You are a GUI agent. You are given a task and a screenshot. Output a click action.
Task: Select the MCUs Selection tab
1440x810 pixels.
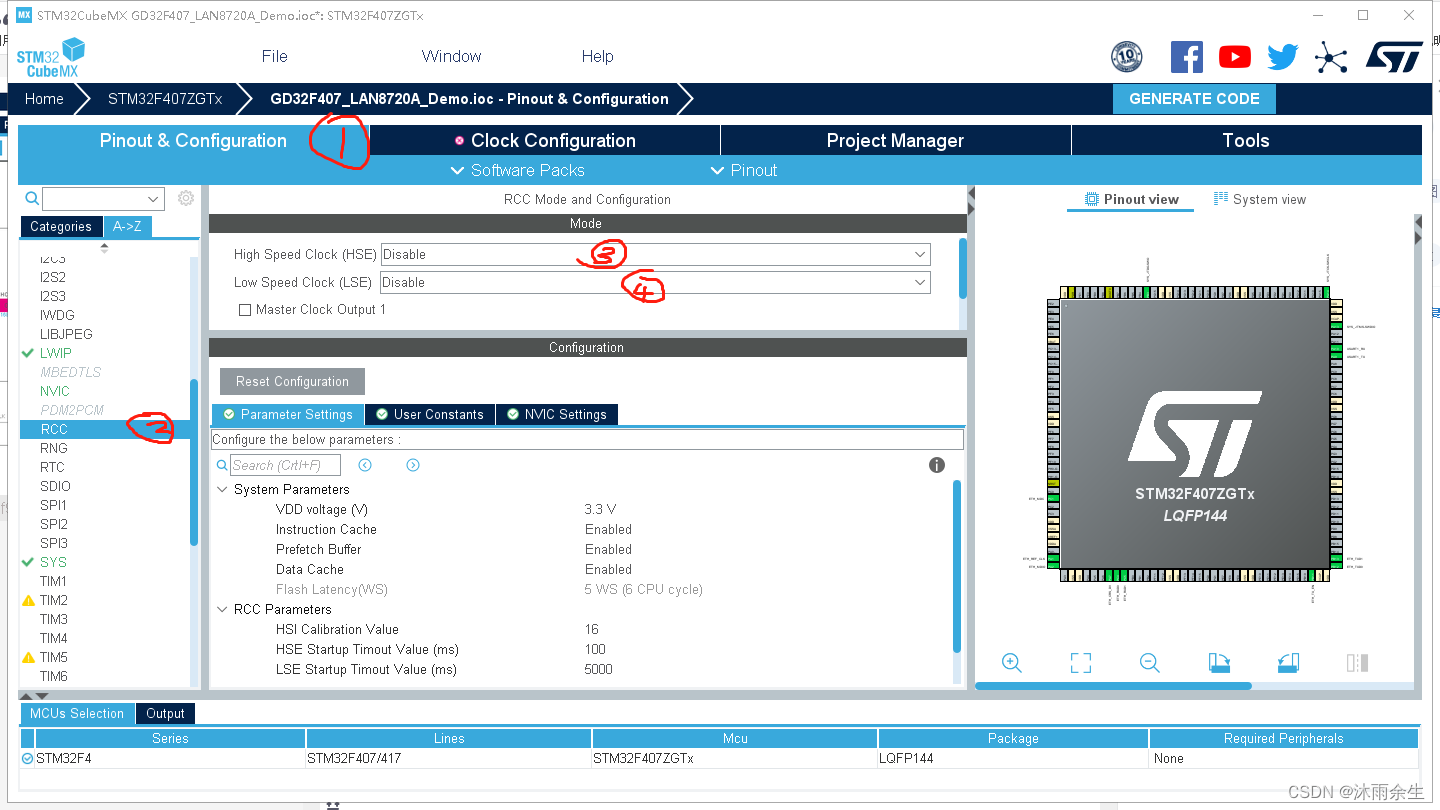[77, 713]
